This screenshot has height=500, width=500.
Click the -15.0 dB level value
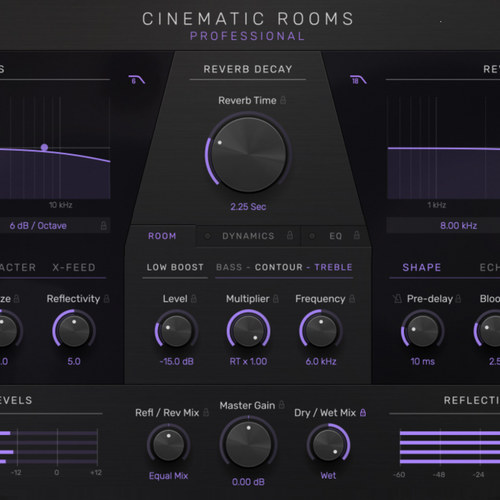point(177,362)
